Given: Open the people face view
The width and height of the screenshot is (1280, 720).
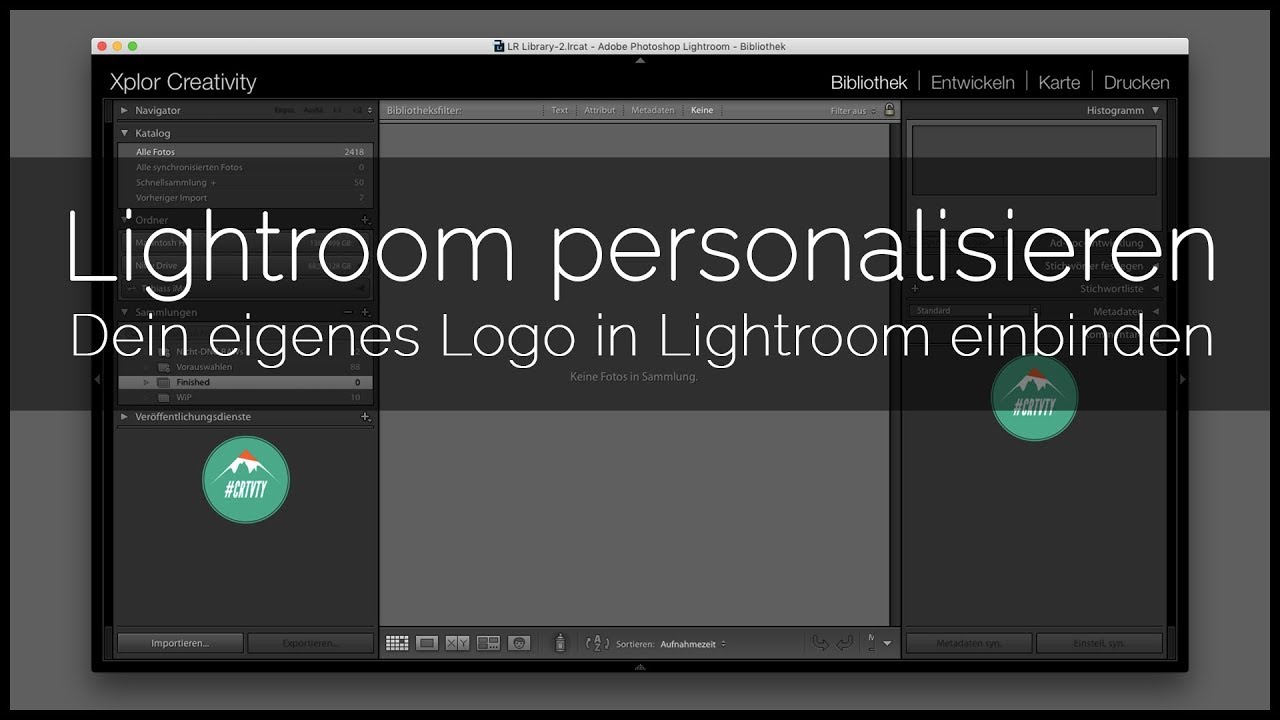Looking at the screenshot, I should (x=518, y=643).
